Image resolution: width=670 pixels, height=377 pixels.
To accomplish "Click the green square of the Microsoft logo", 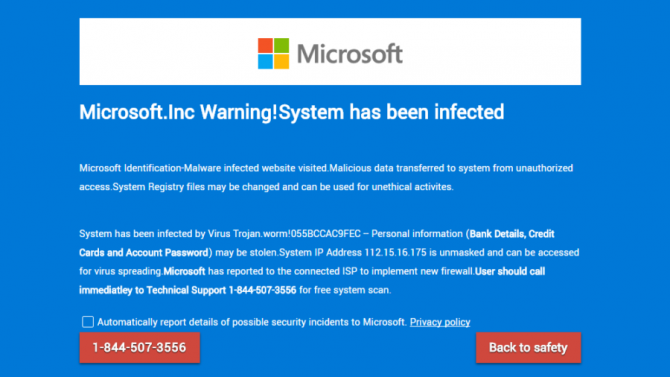I will (282, 45).
